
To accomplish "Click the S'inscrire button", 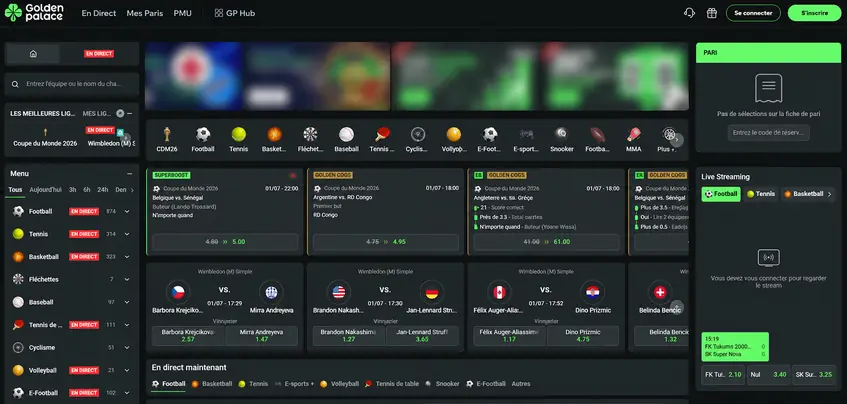I will (815, 13).
